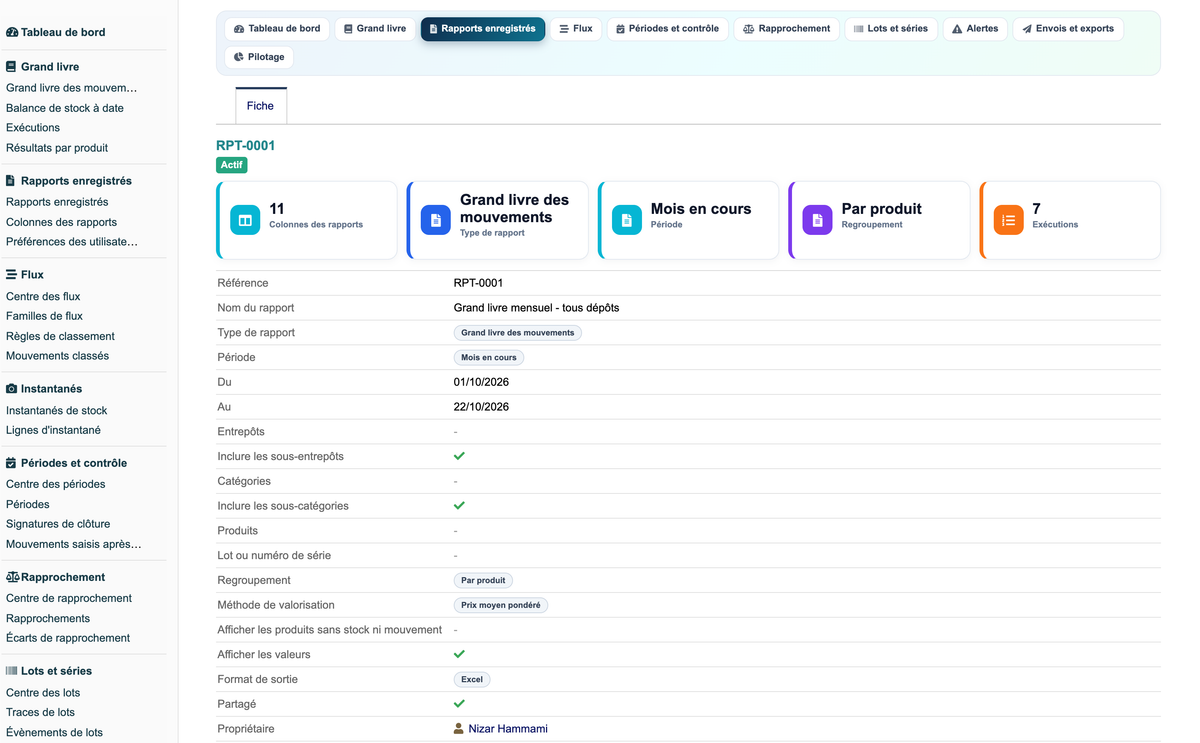Screen dimensions: 1200x743
Task: Switch to the Flux top tab
Action: (x=576, y=29)
